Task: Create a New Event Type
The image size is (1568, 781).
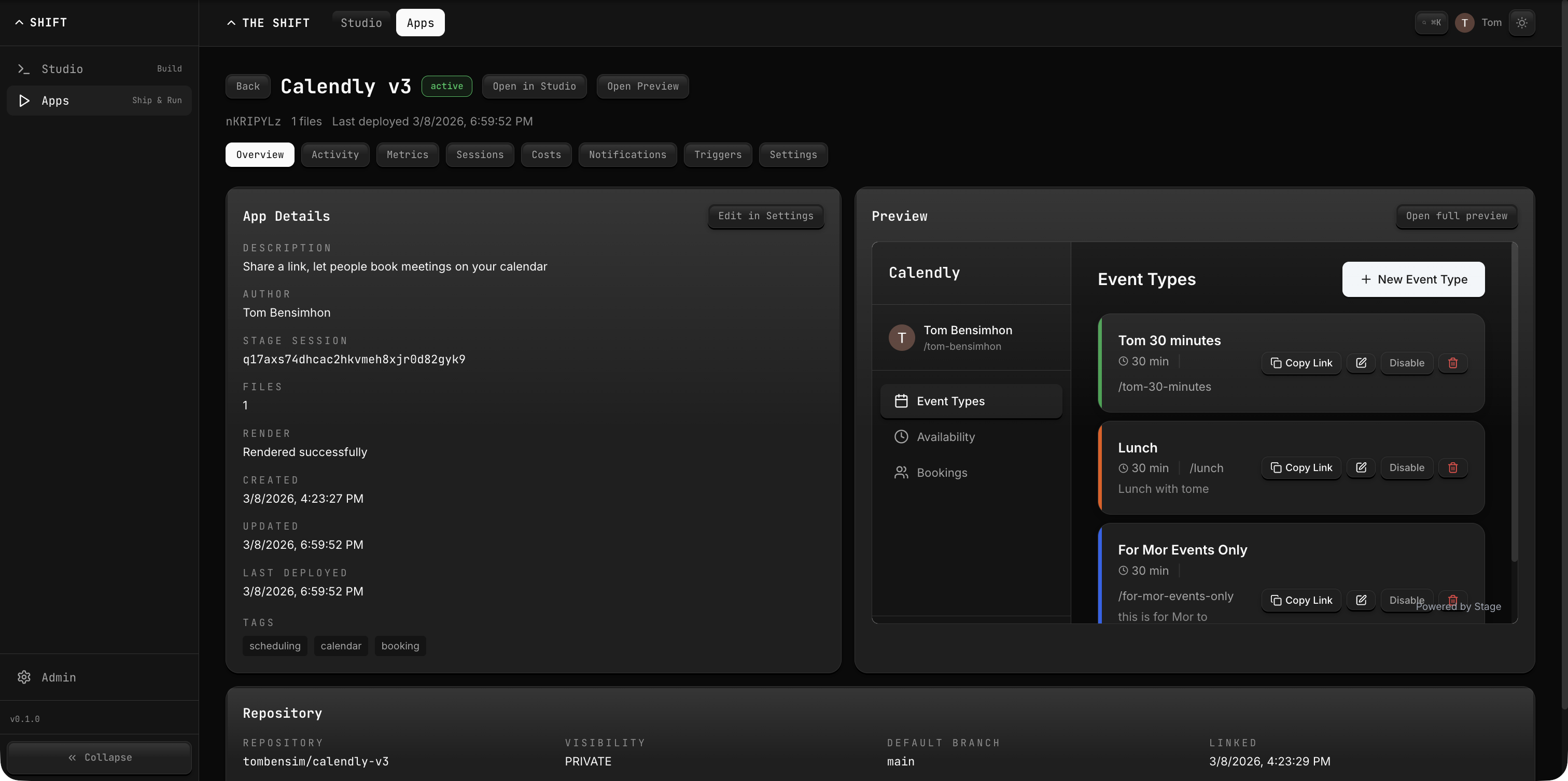Action: (1413, 279)
